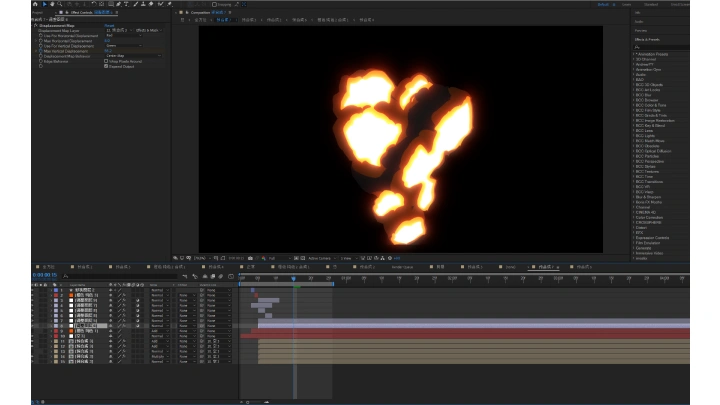The image size is (720, 405).
Task: Toggle the eye visibility column of layer 10
Action: pyautogui.click(x=32, y=336)
